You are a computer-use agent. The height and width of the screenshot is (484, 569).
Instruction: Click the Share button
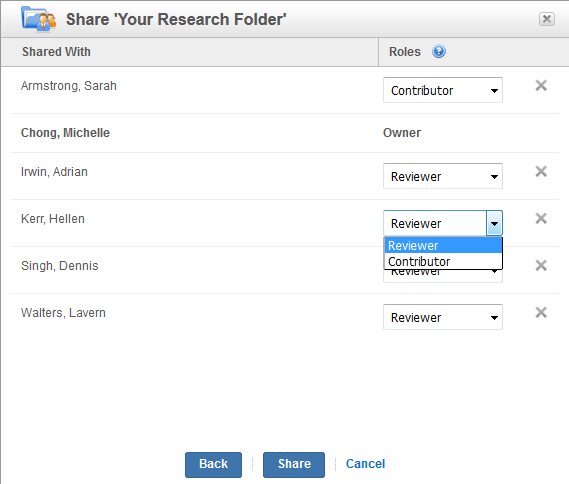click(294, 464)
